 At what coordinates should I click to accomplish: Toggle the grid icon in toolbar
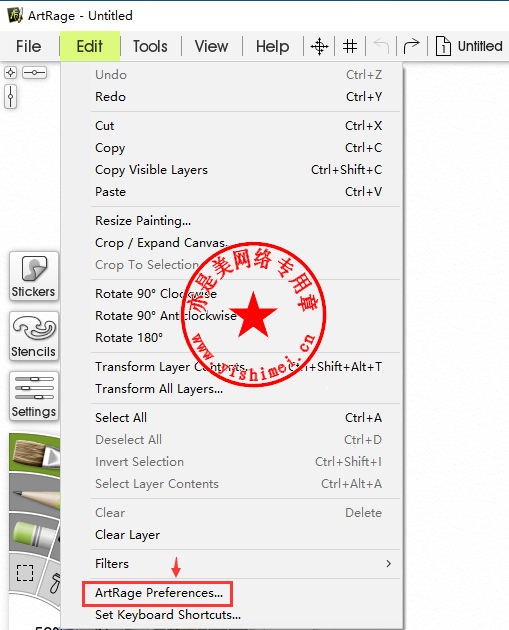pos(350,46)
